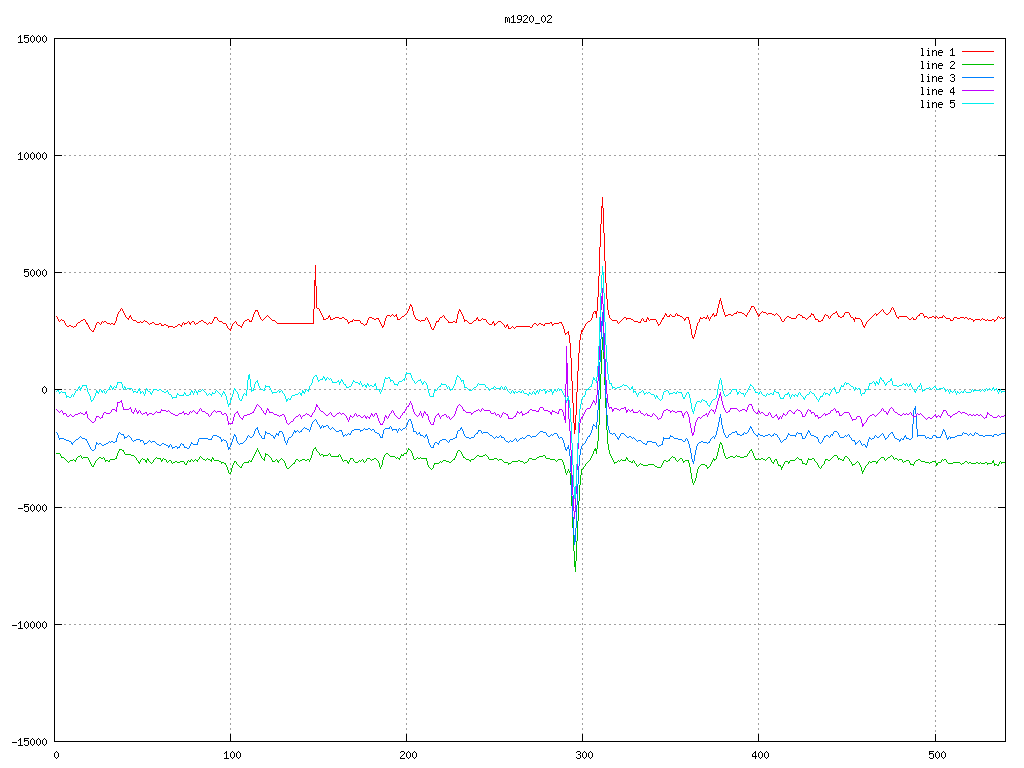This screenshot has width=1024, height=768.
Task: Click the y-axis label 5000
Action: (35, 273)
